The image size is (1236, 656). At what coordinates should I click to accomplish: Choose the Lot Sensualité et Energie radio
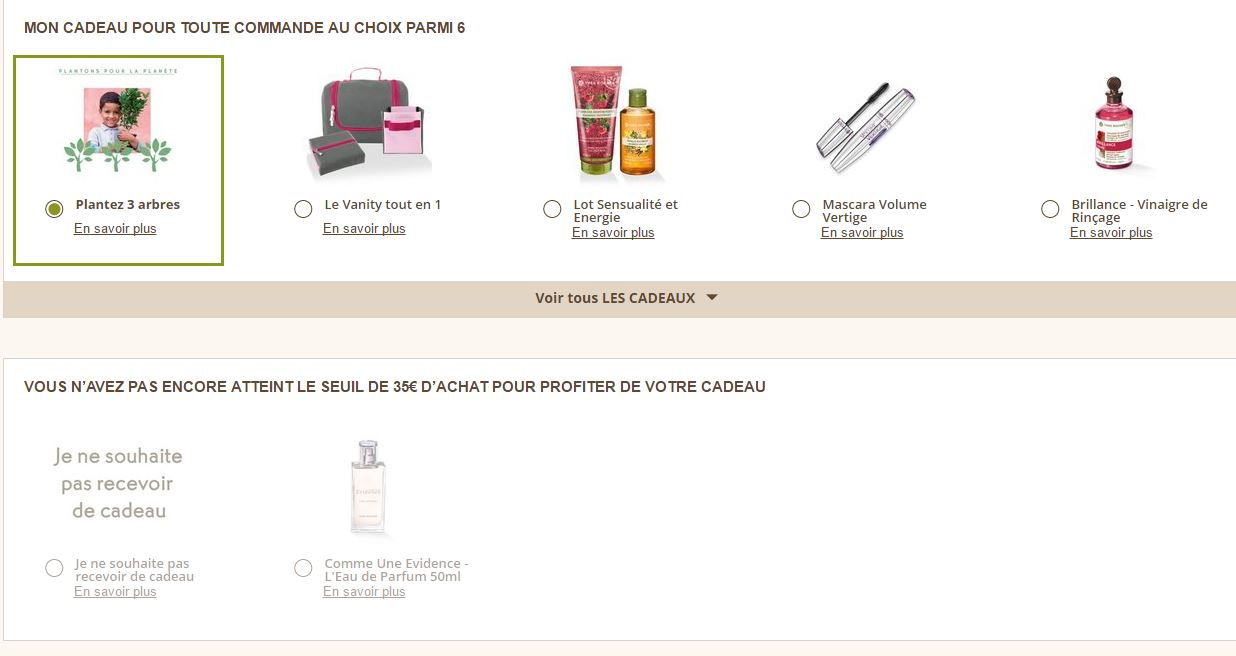pyautogui.click(x=552, y=209)
